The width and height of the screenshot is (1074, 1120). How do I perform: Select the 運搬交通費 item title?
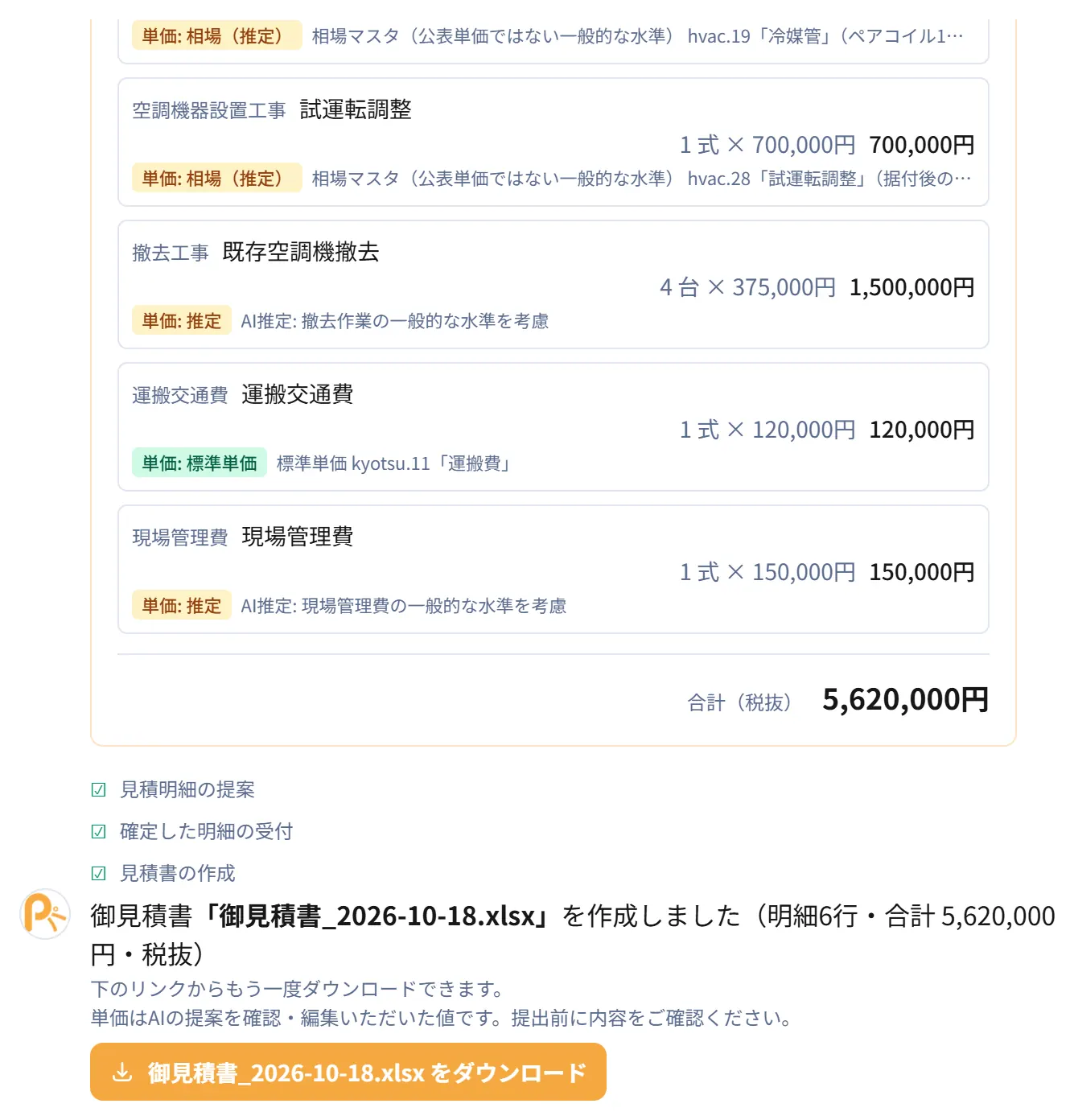coord(298,394)
